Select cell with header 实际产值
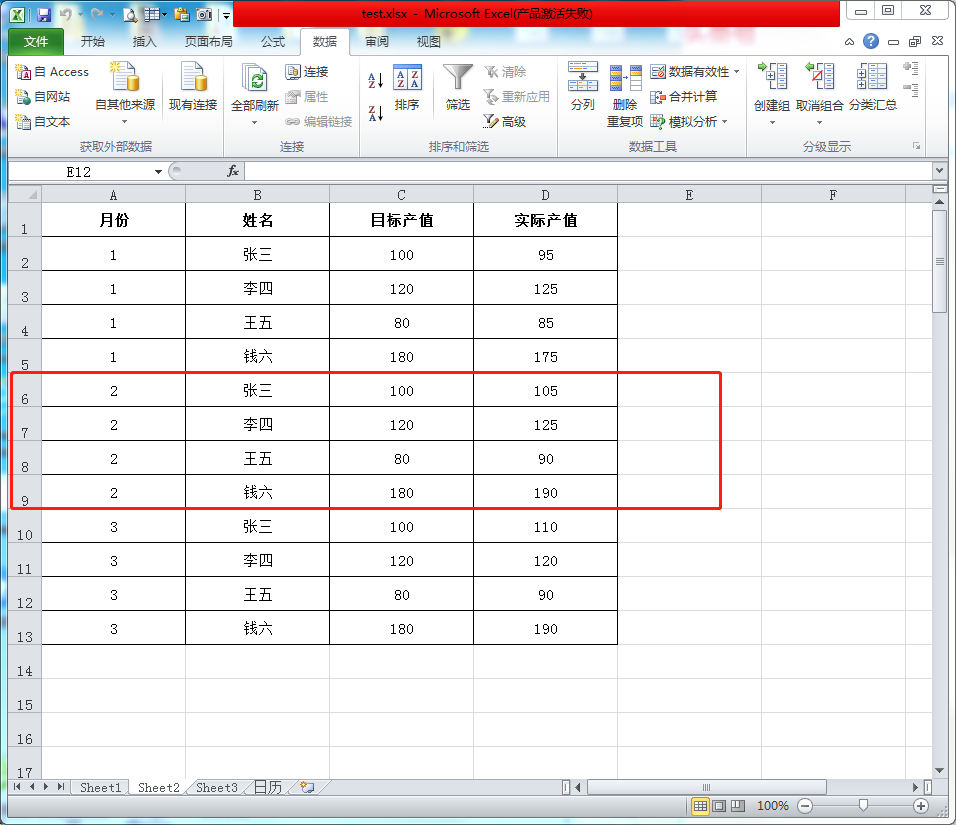The image size is (956, 825). [x=545, y=220]
